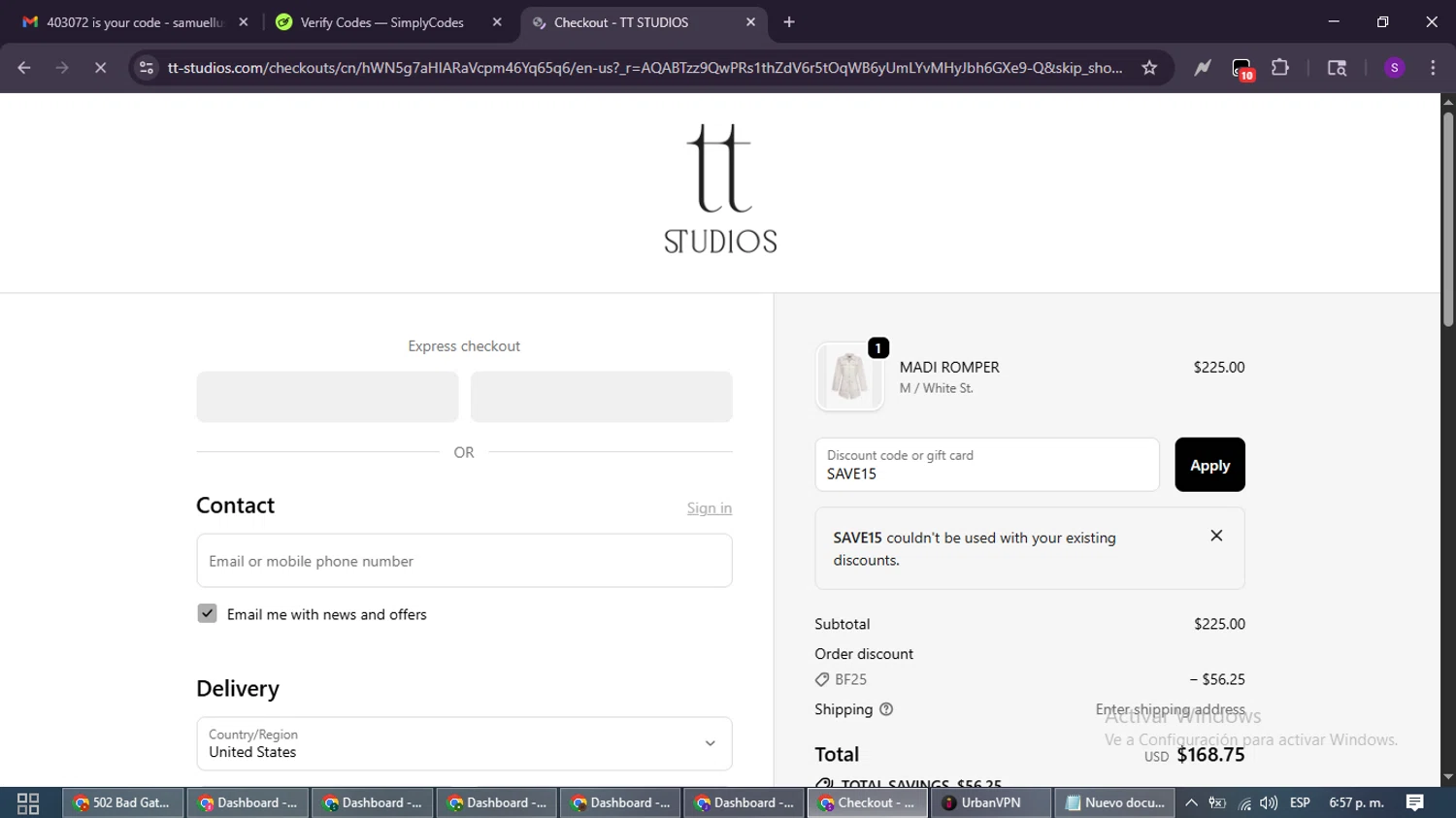Viewport: 1456px width, 818px height.
Task: Open the Nuevo documento taskbar window
Action: [x=1114, y=802]
